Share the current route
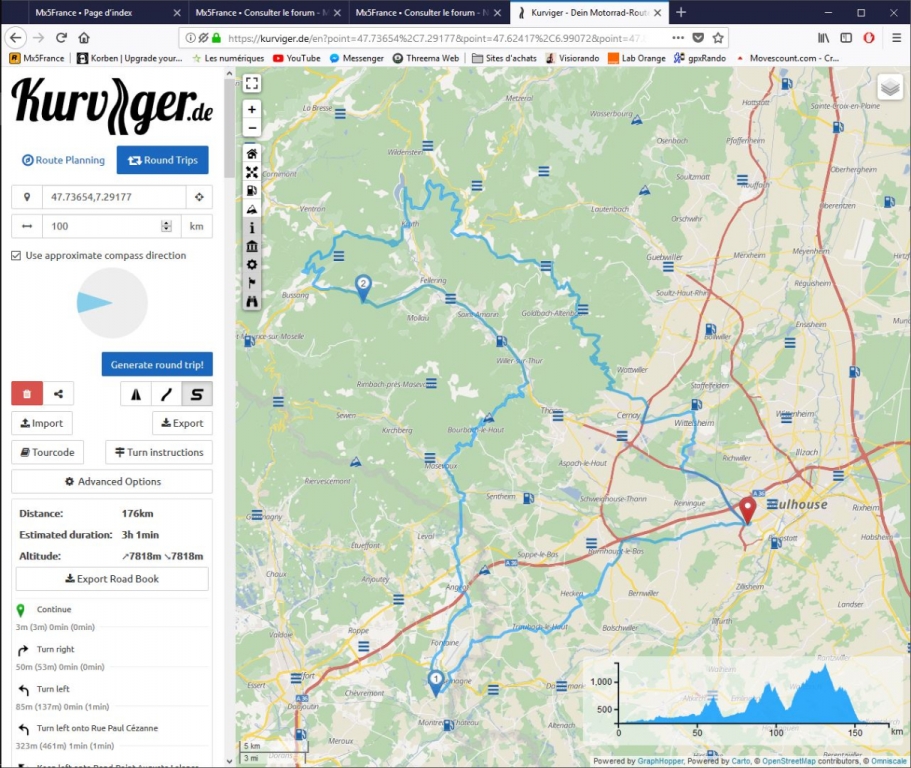The image size is (911, 768). (58, 394)
